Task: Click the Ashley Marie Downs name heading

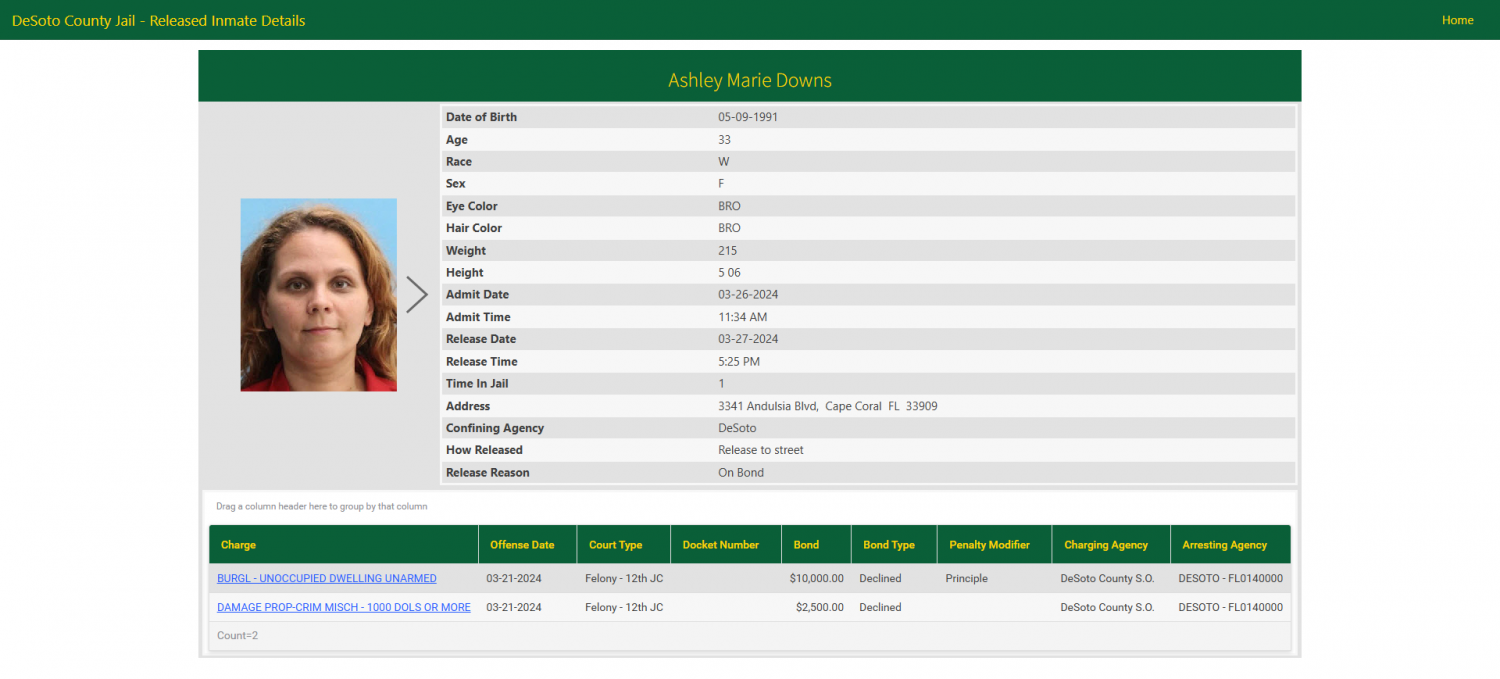Action: [750, 80]
